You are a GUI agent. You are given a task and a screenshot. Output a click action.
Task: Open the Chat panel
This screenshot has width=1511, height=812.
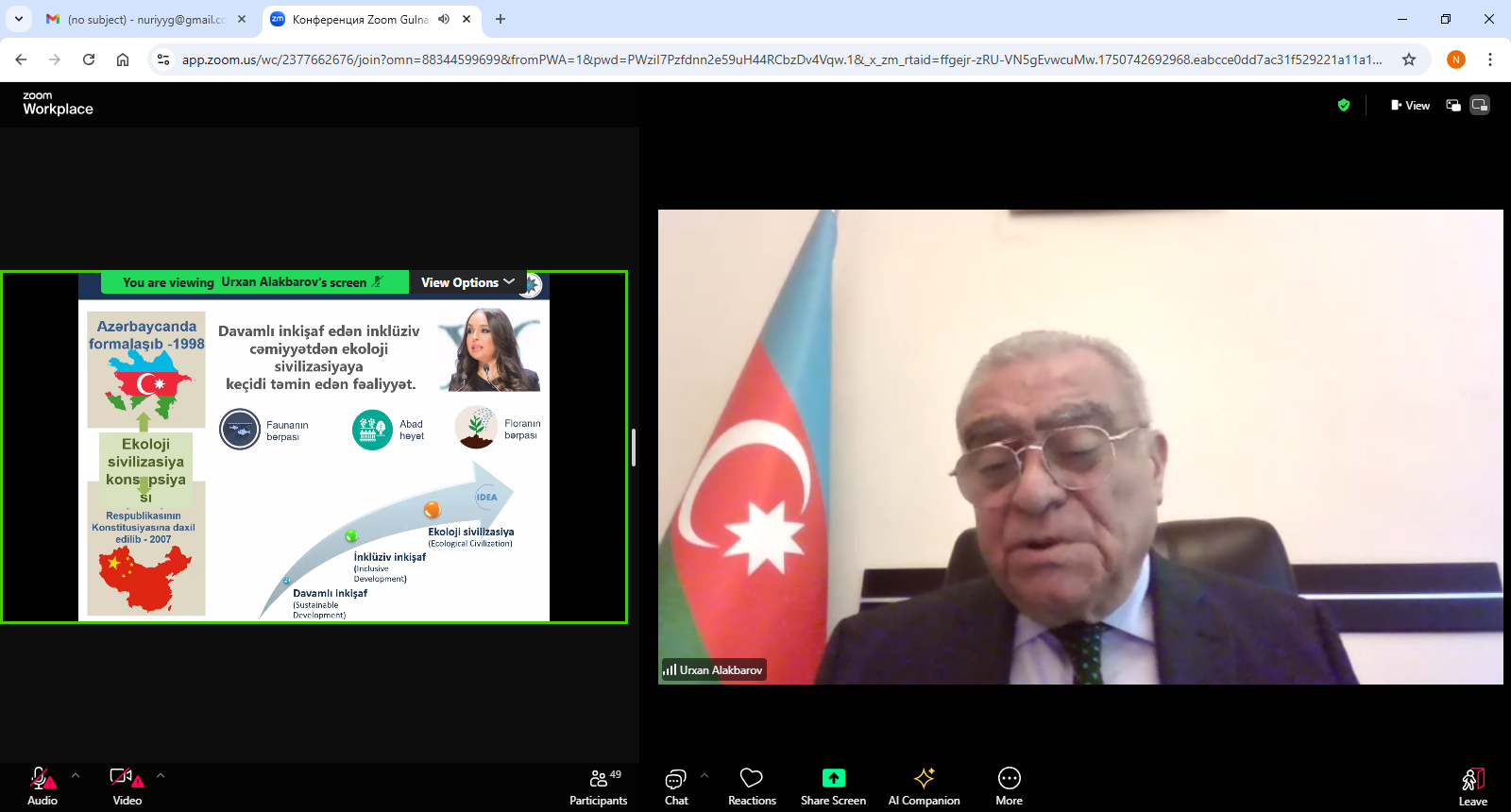click(676, 787)
